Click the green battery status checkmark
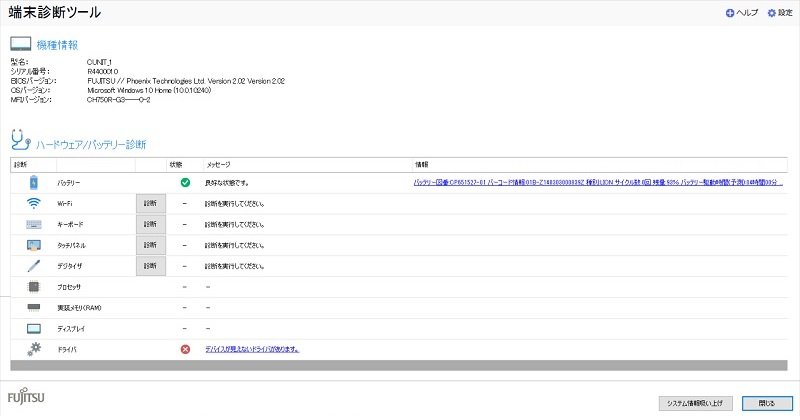The height and width of the screenshot is (420, 800). 185,182
